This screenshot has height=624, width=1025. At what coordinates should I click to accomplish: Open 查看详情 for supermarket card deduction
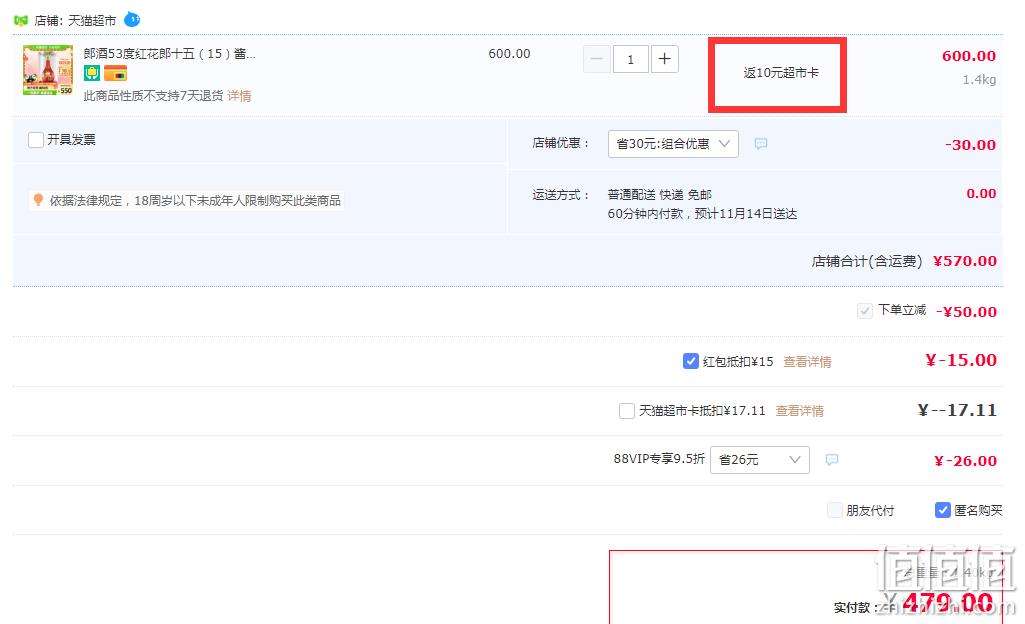click(799, 411)
